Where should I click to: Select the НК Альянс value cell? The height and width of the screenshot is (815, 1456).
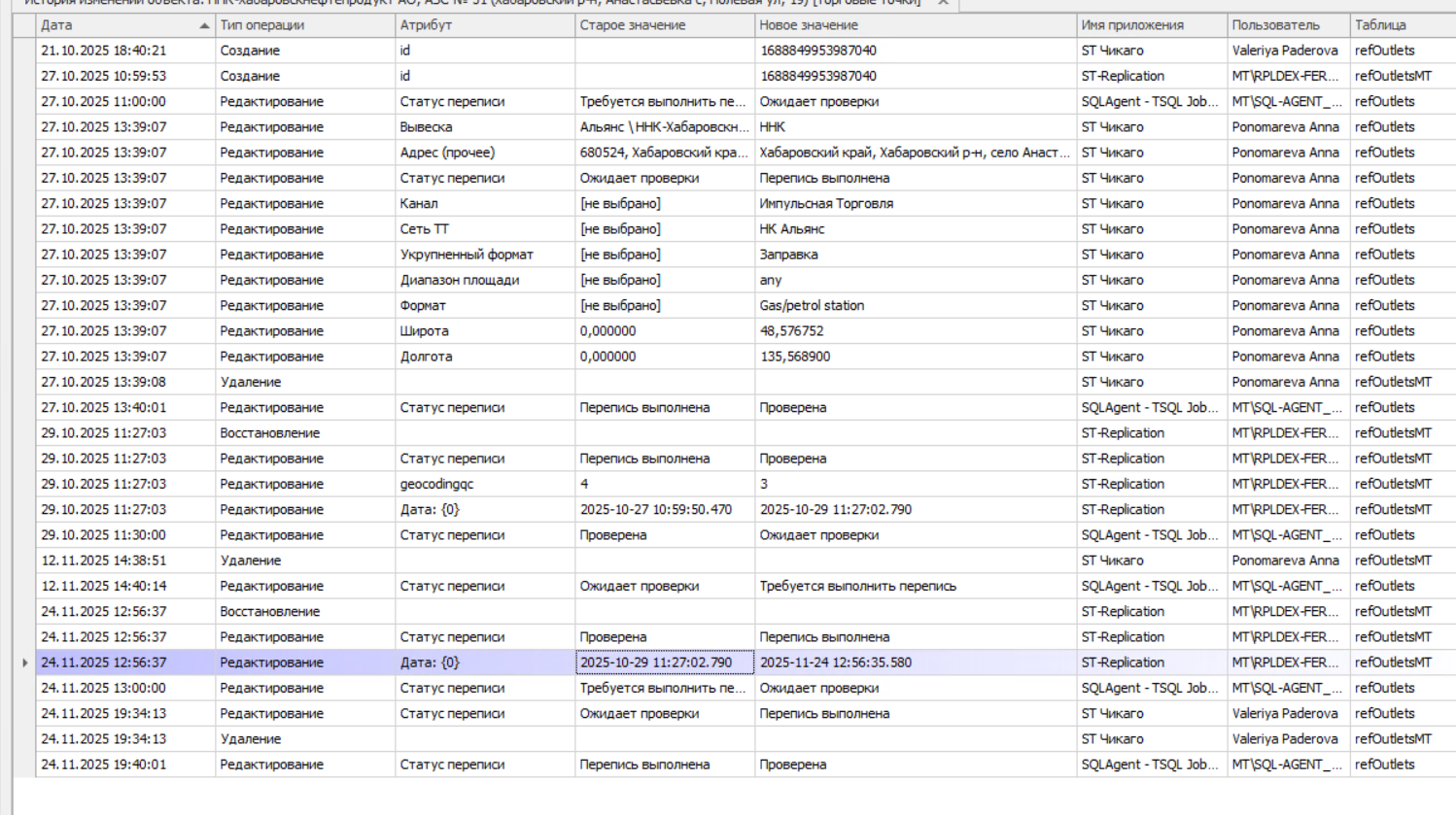[x=916, y=229]
